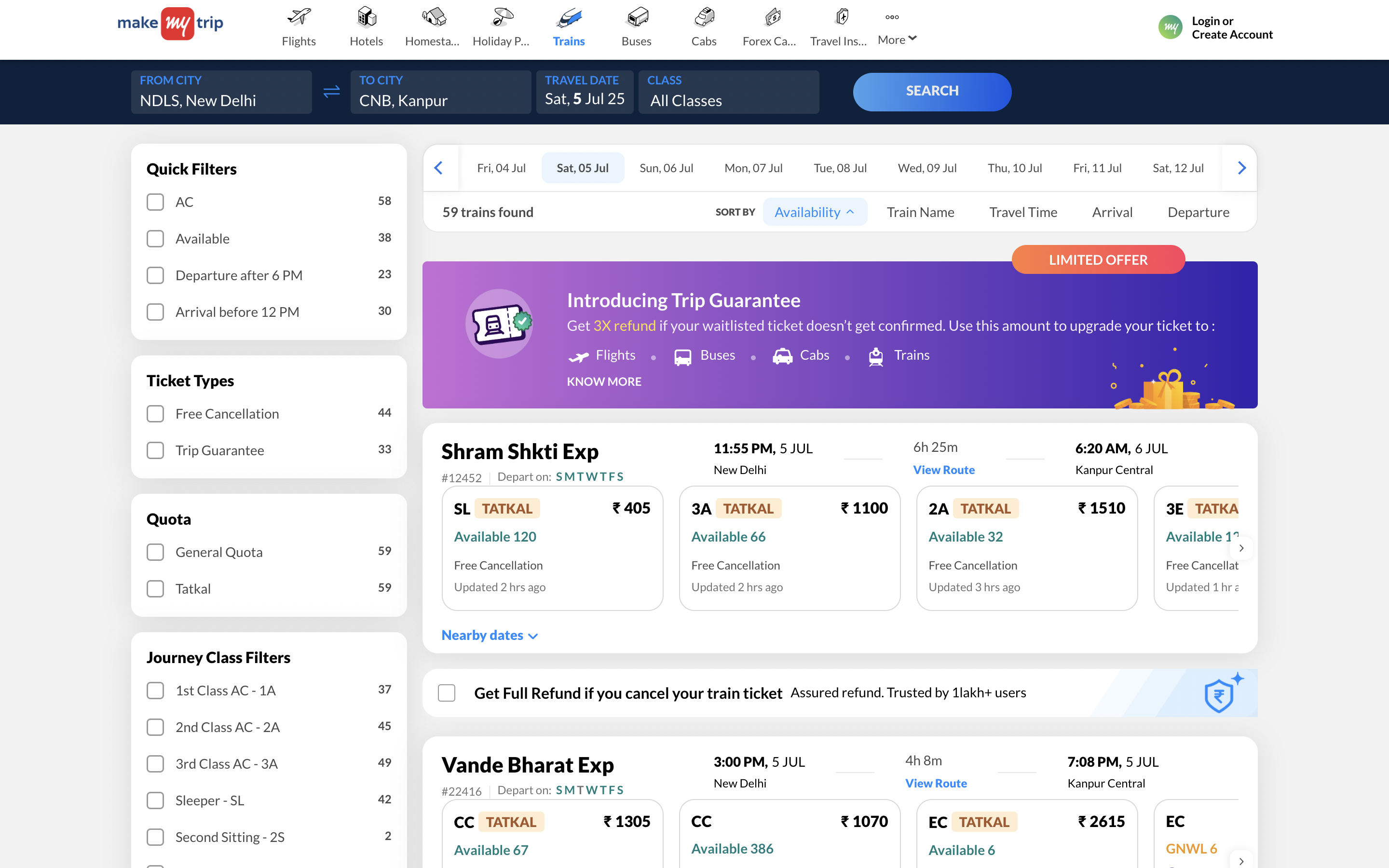This screenshot has width=1389, height=868.
Task: Open the Hotels building icon
Action: pyautogui.click(x=366, y=17)
